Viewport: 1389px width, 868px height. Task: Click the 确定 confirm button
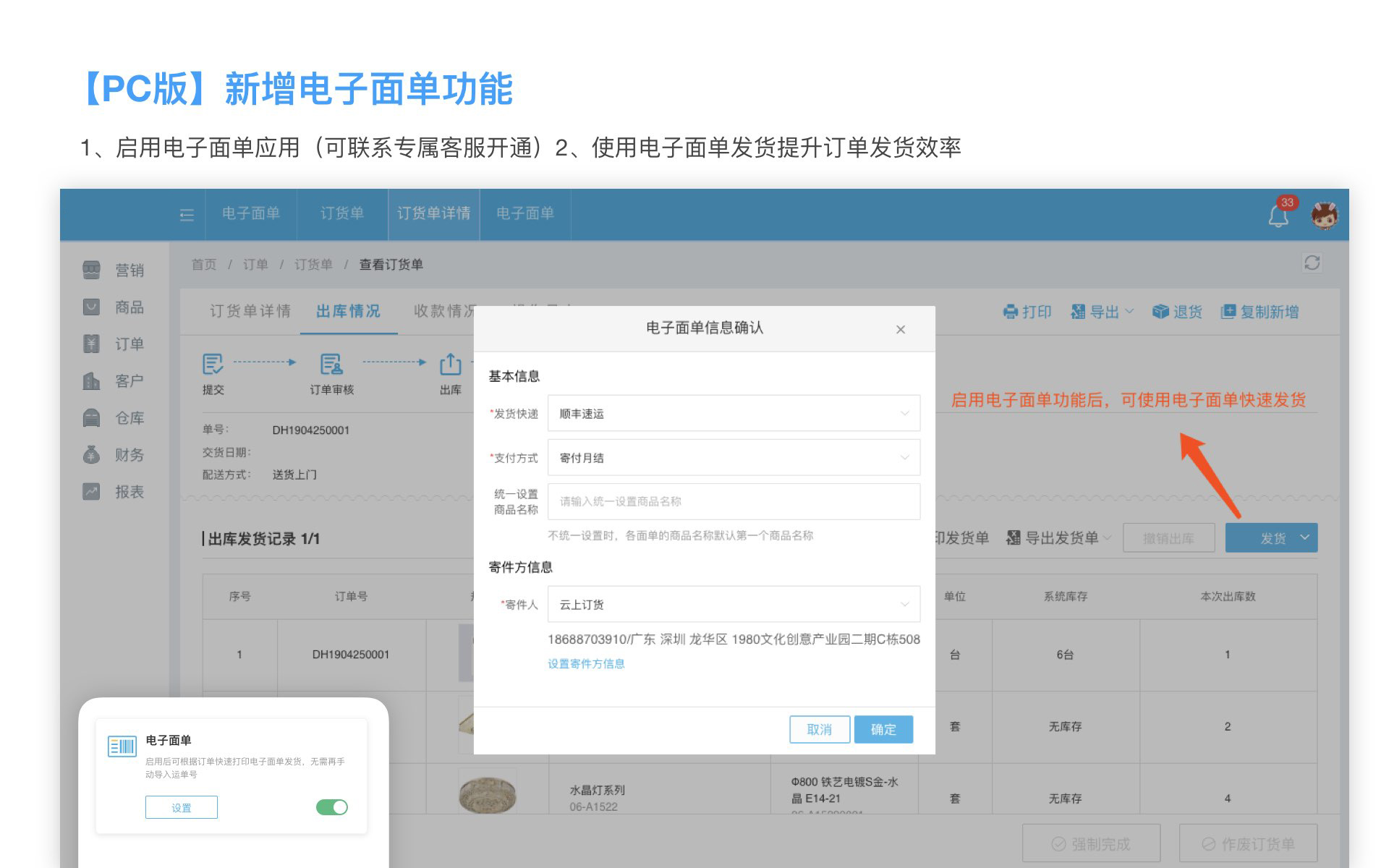(883, 729)
